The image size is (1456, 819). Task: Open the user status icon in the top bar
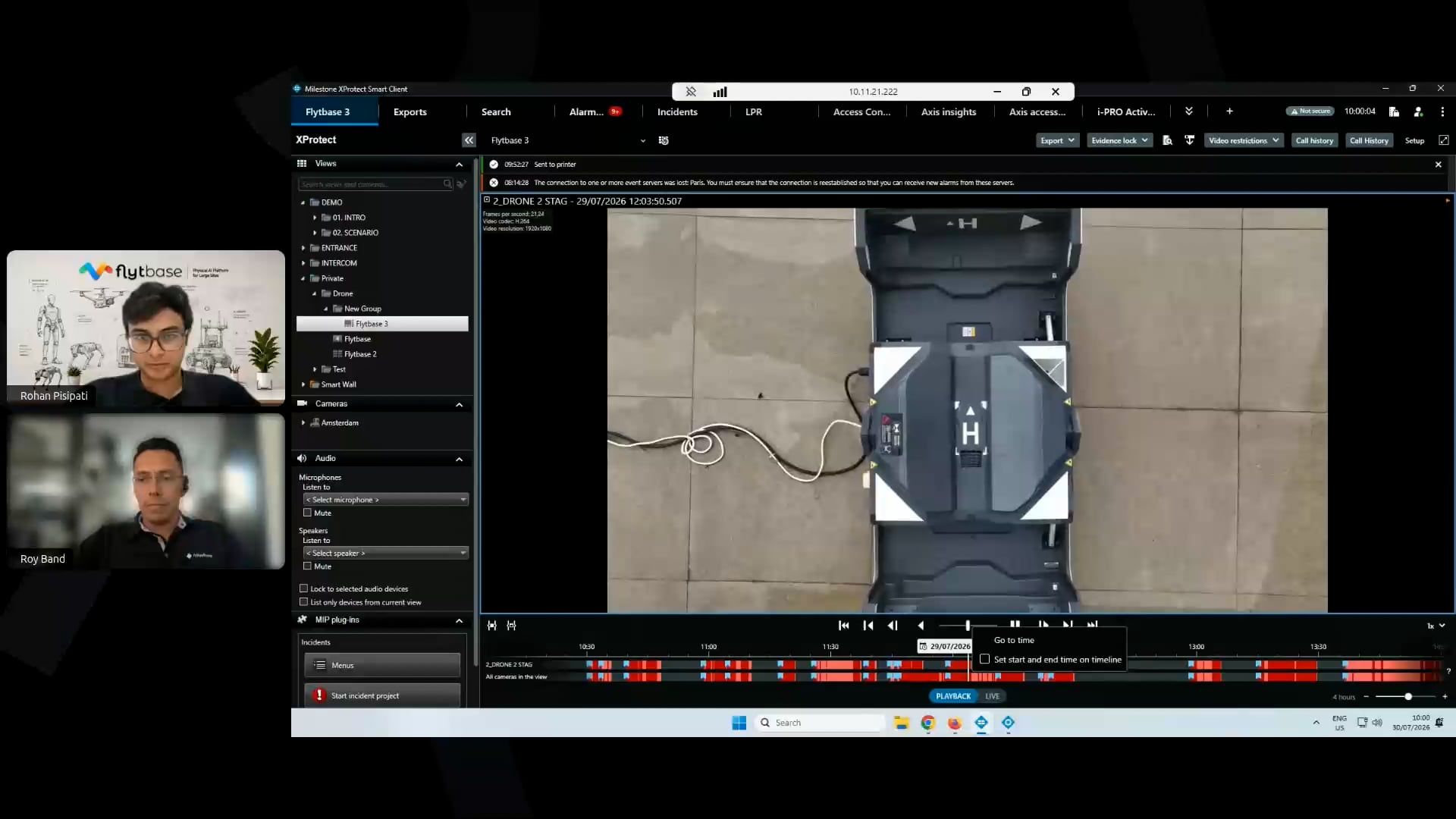(1418, 111)
